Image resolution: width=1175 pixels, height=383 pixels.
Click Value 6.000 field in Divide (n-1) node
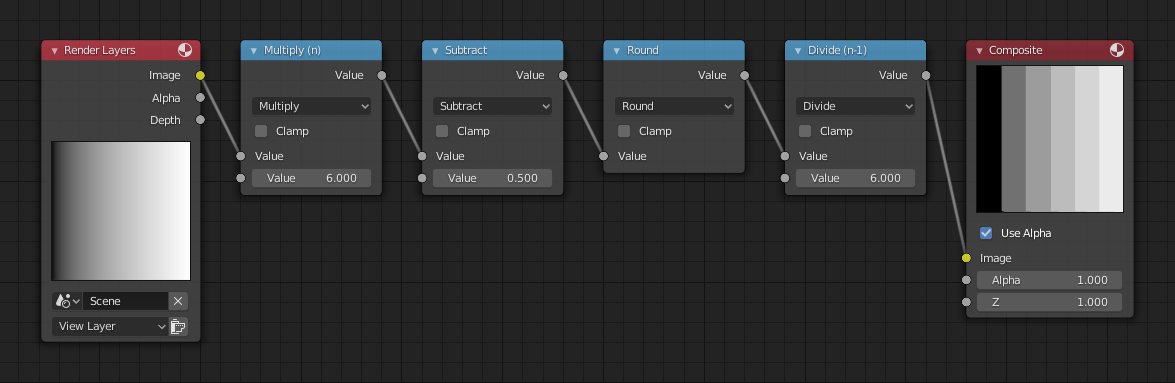point(855,178)
